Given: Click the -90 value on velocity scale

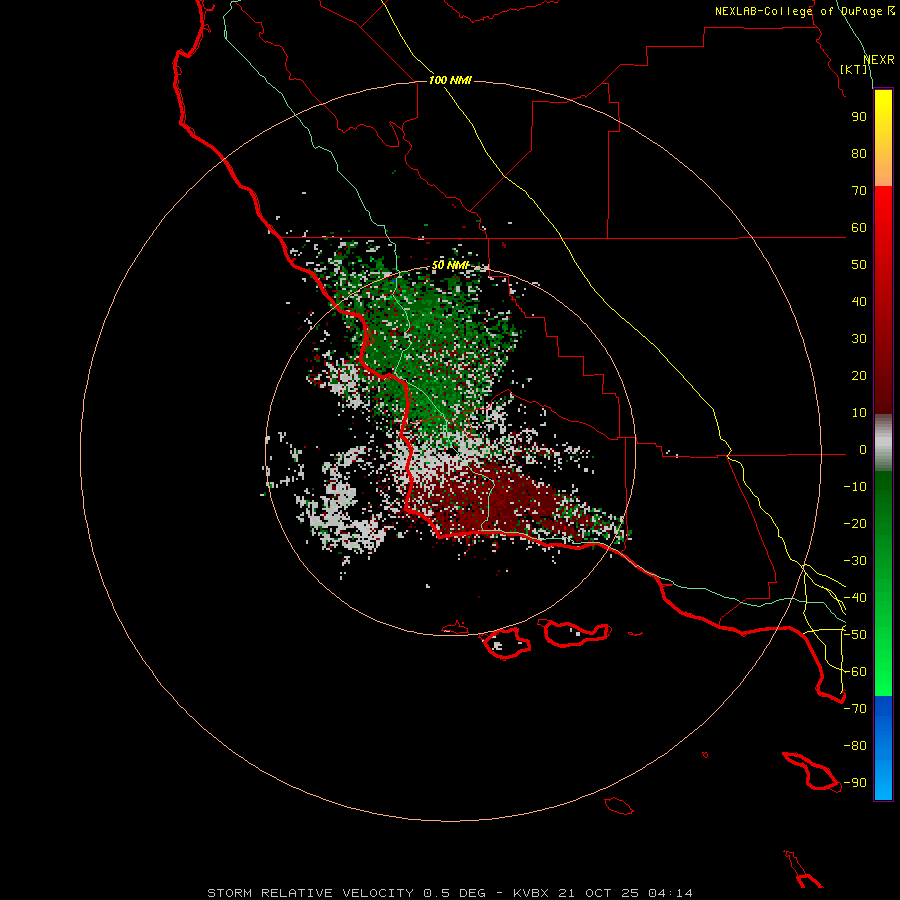Looking at the screenshot, I should (855, 783).
